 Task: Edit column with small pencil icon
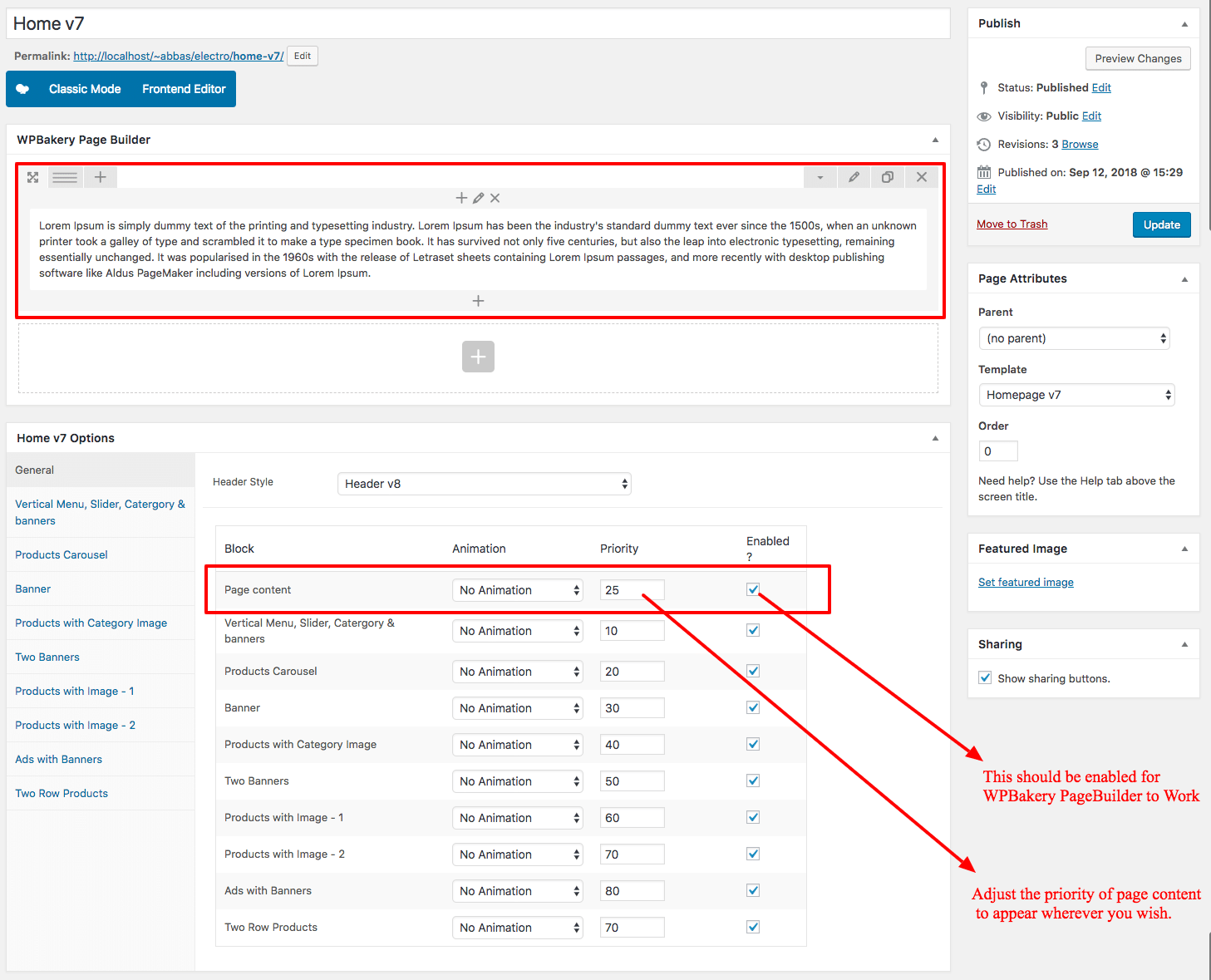click(x=478, y=198)
